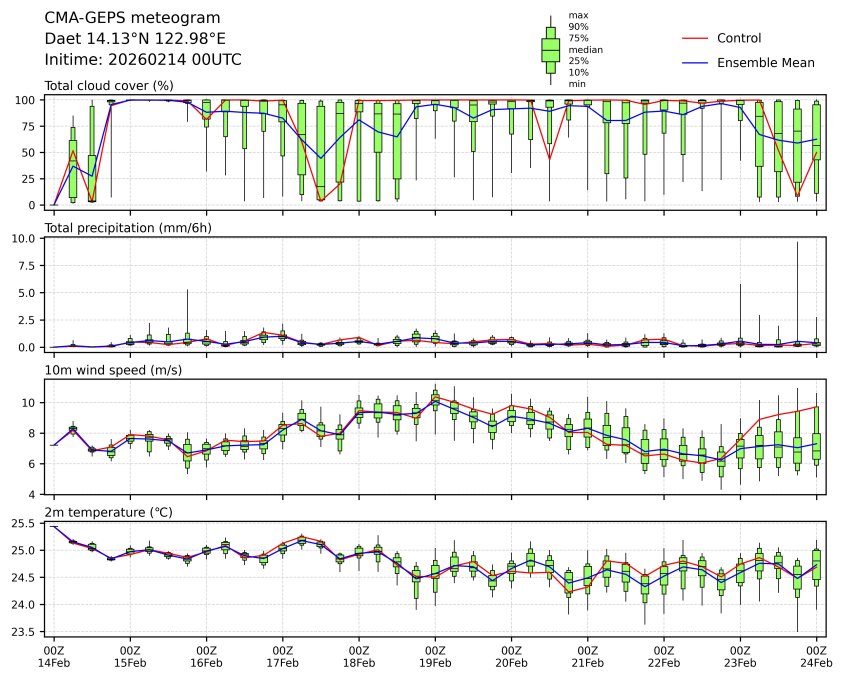Click the 'median' label in box legend
This screenshot has height=680, width=844.
(585, 49)
